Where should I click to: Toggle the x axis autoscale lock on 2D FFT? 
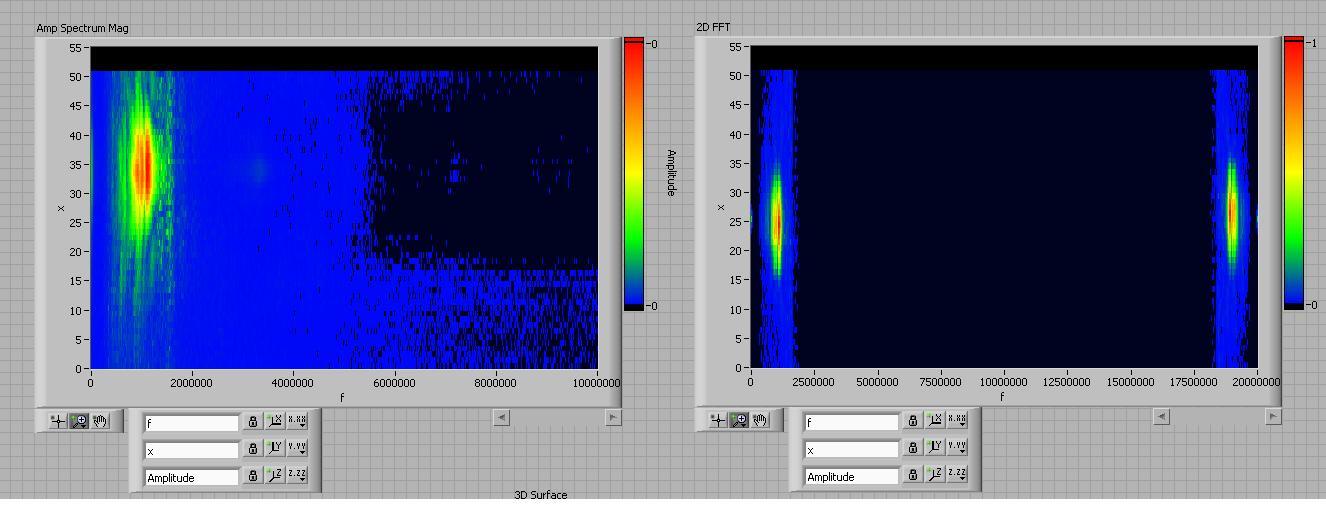coord(913,448)
